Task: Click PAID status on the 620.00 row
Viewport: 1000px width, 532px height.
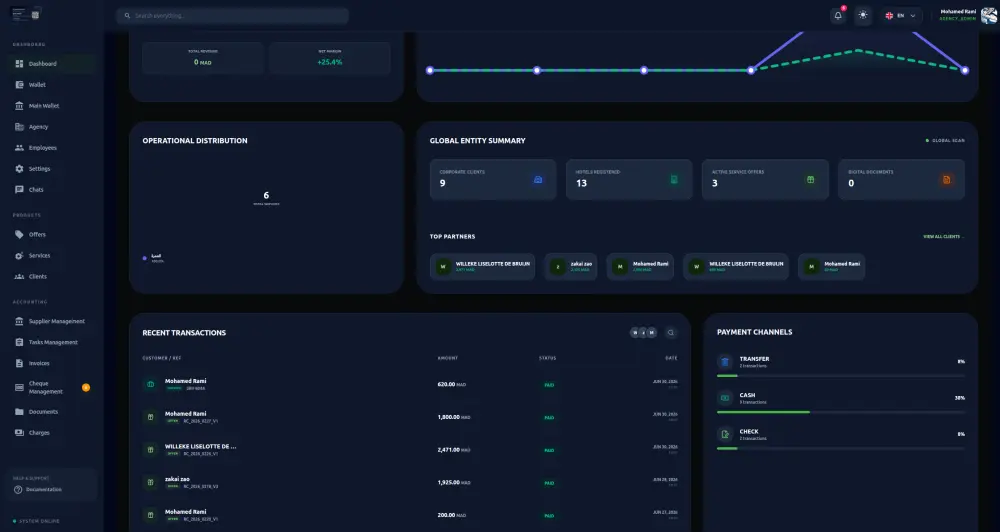Action: point(548,385)
